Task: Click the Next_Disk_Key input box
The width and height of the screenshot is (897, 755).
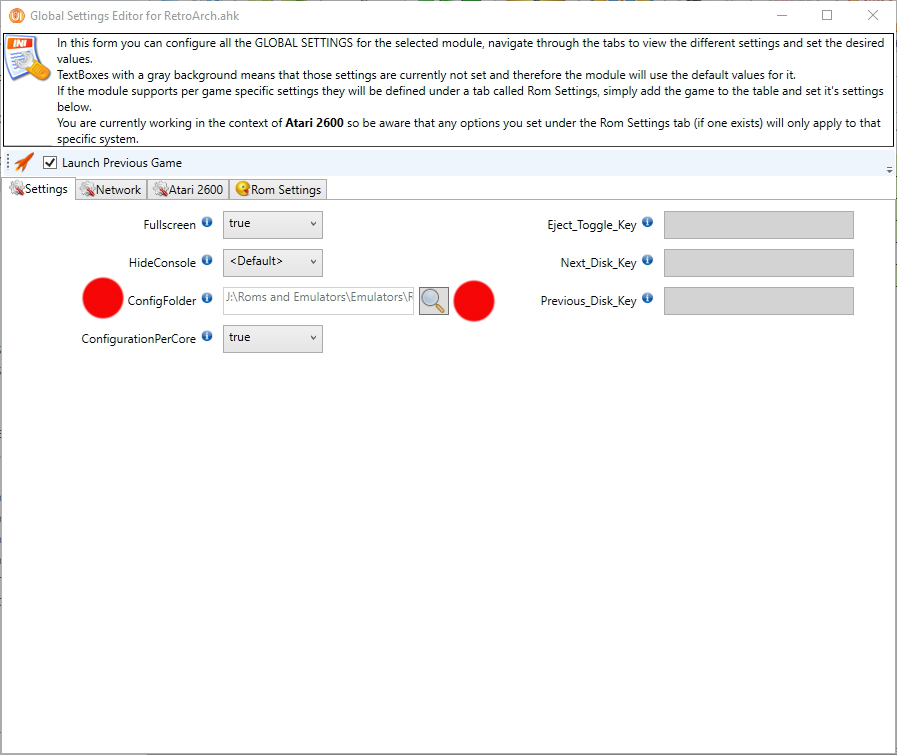Action: [x=758, y=263]
